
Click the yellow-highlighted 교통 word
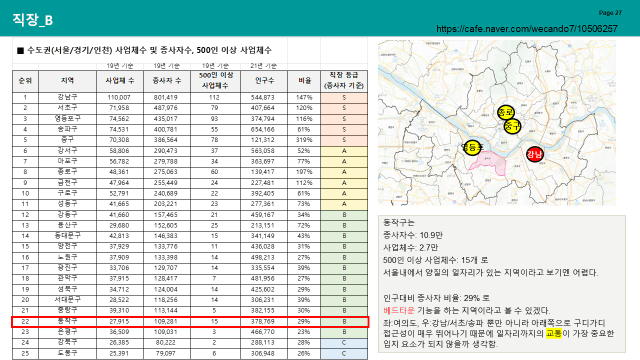coord(554,333)
